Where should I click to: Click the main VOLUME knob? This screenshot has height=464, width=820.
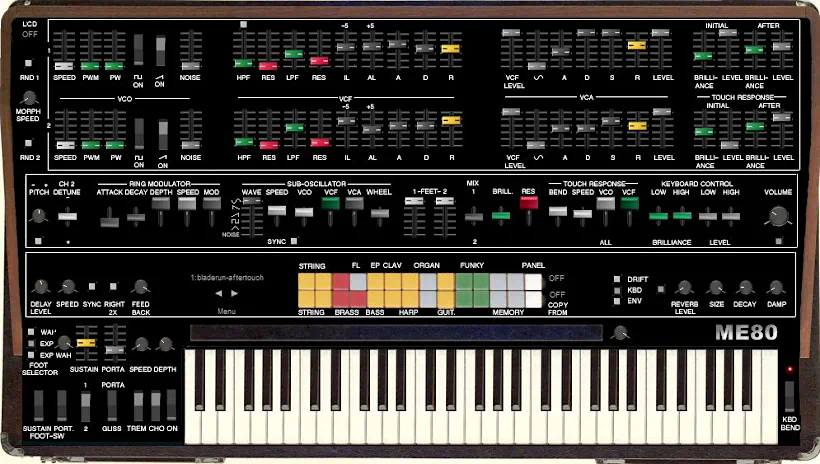click(778, 216)
